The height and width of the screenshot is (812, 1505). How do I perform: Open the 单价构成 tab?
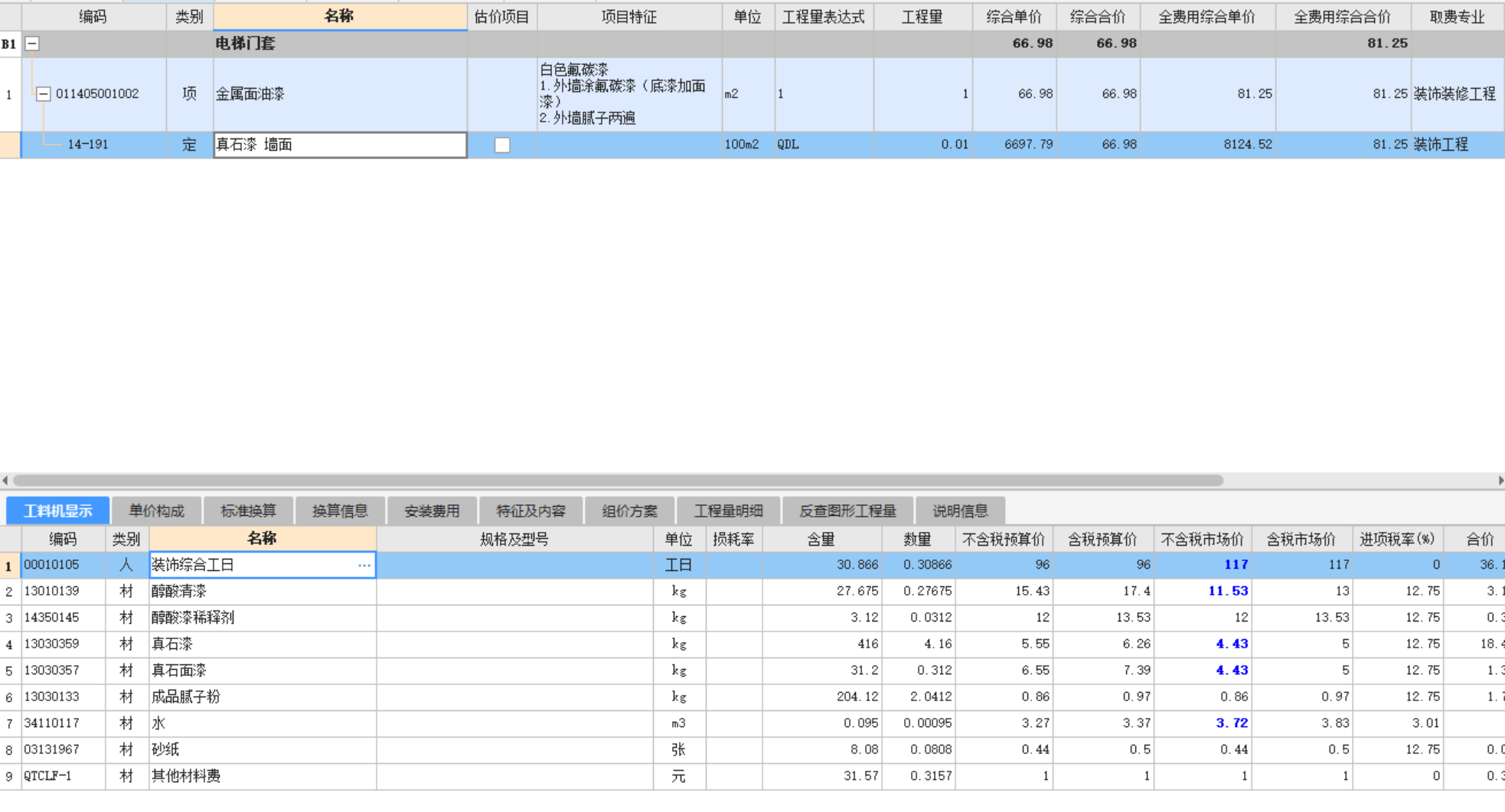coord(157,510)
